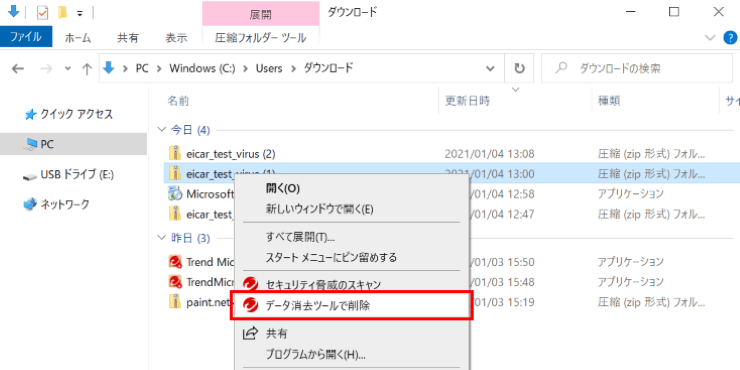The image size is (740, 370).
Task: Click chevron after Users in breadcrumb
Action: [x=293, y=69]
